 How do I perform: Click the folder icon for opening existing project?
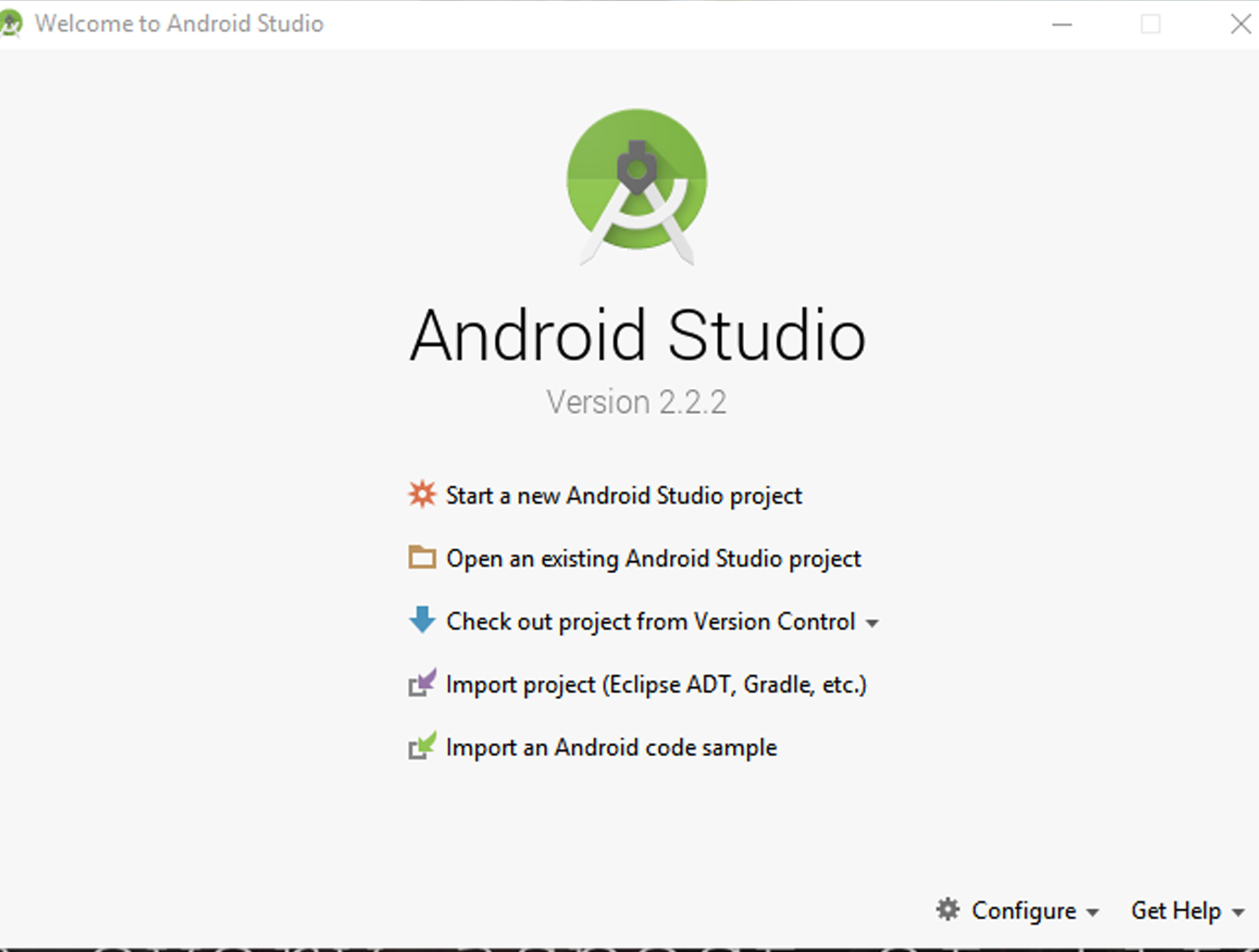pos(422,557)
